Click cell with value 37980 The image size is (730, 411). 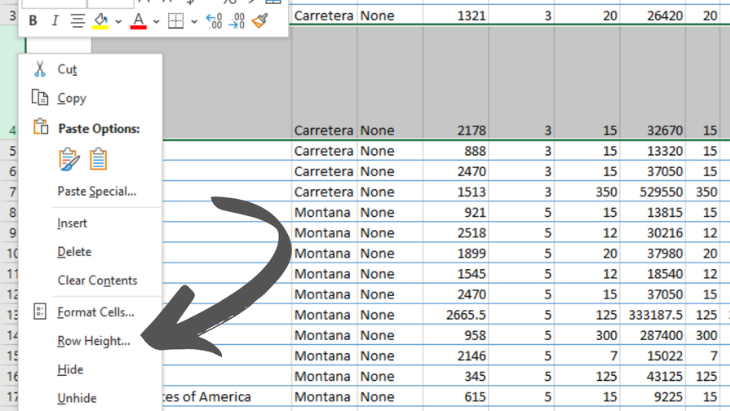coord(652,253)
